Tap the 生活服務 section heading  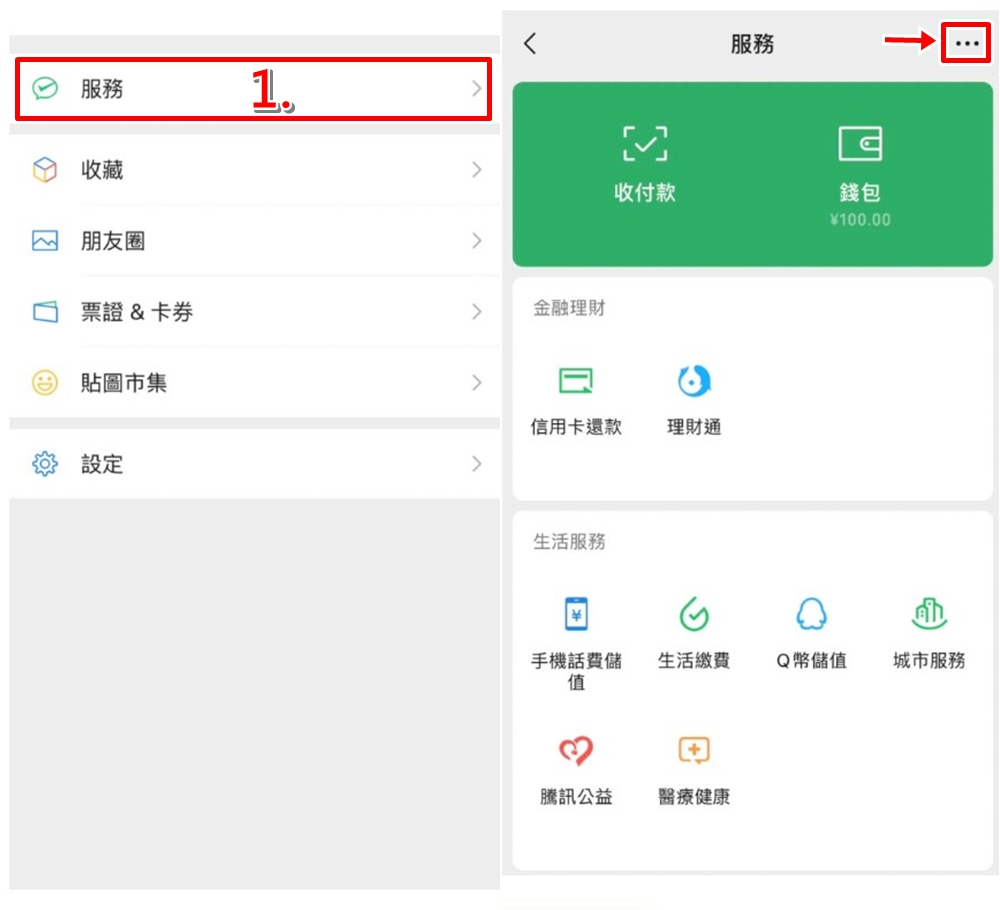tap(569, 541)
